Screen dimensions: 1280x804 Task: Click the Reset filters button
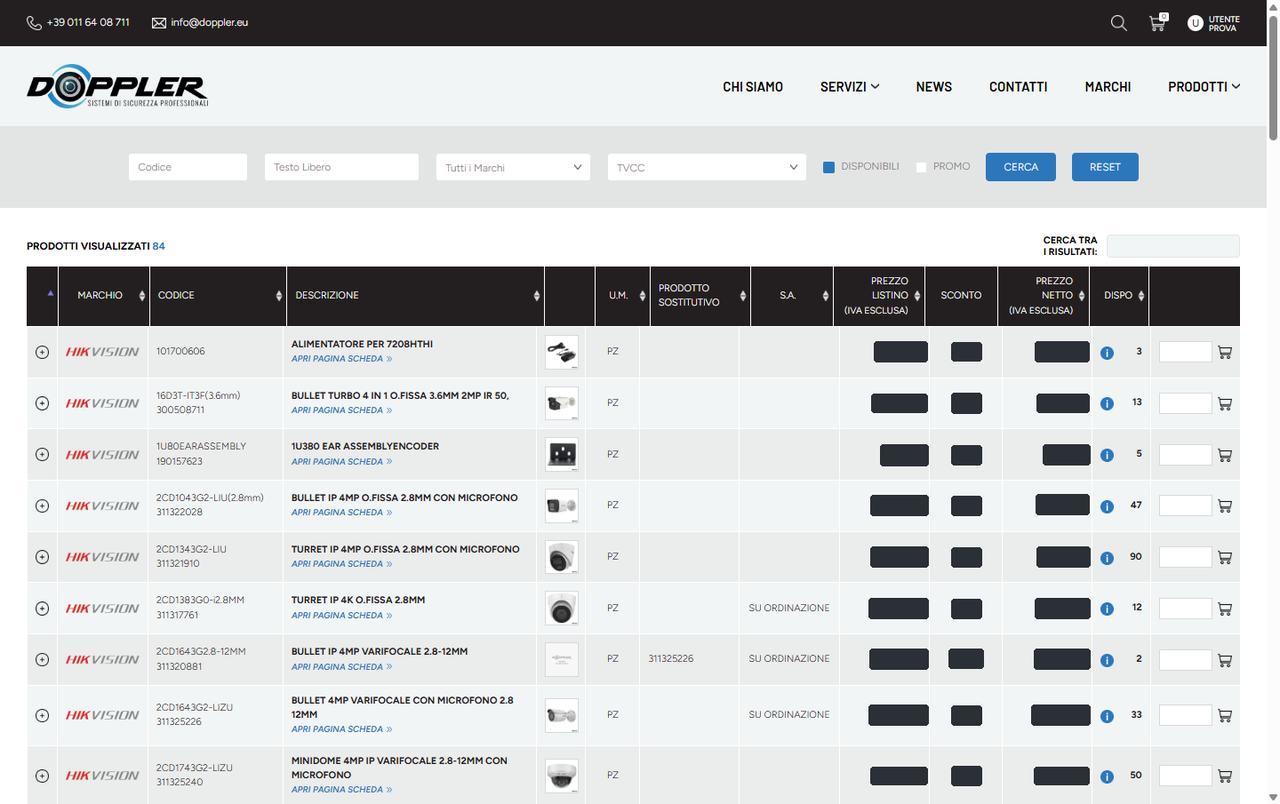click(1105, 167)
